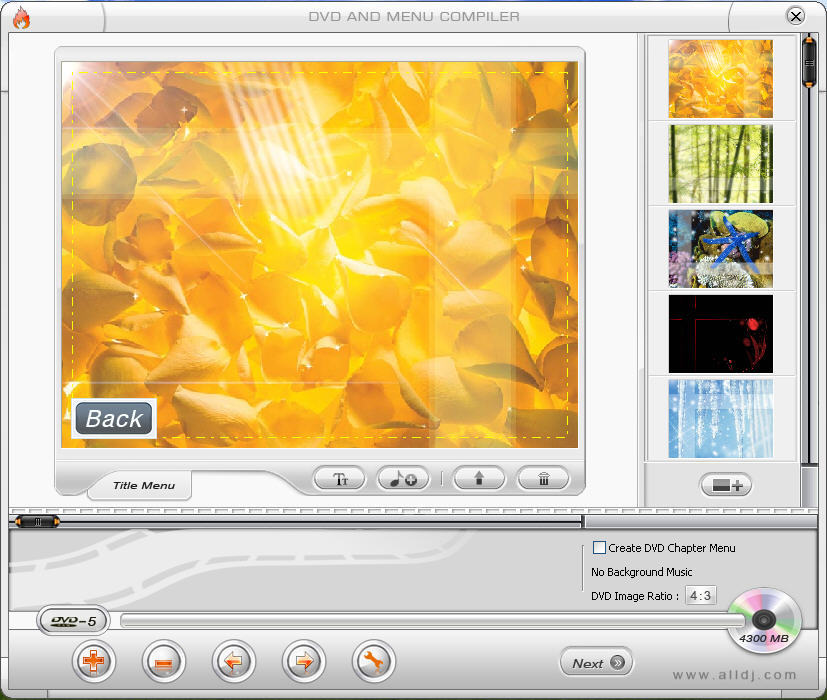The width and height of the screenshot is (827, 700).
Task: Toggle the DVD-5 disc type button
Action: pyautogui.click(x=74, y=621)
